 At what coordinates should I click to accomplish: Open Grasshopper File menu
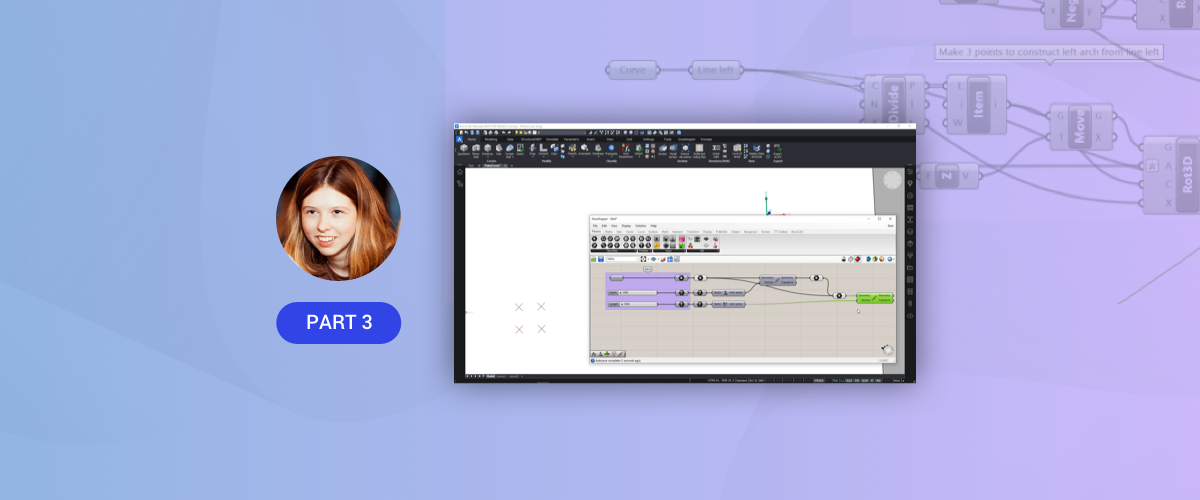(595, 226)
